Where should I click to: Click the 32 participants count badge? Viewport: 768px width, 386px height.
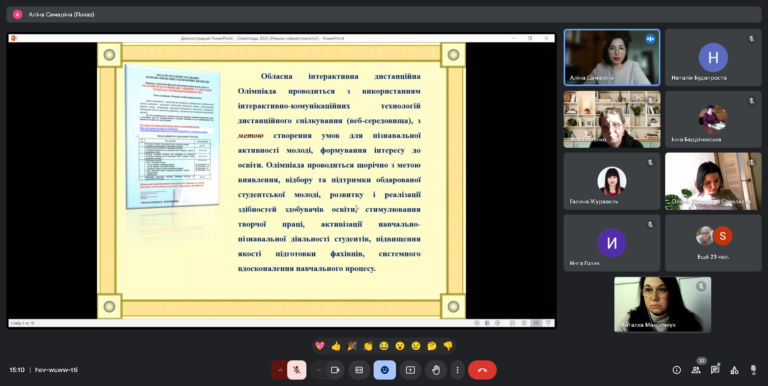[x=701, y=361]
